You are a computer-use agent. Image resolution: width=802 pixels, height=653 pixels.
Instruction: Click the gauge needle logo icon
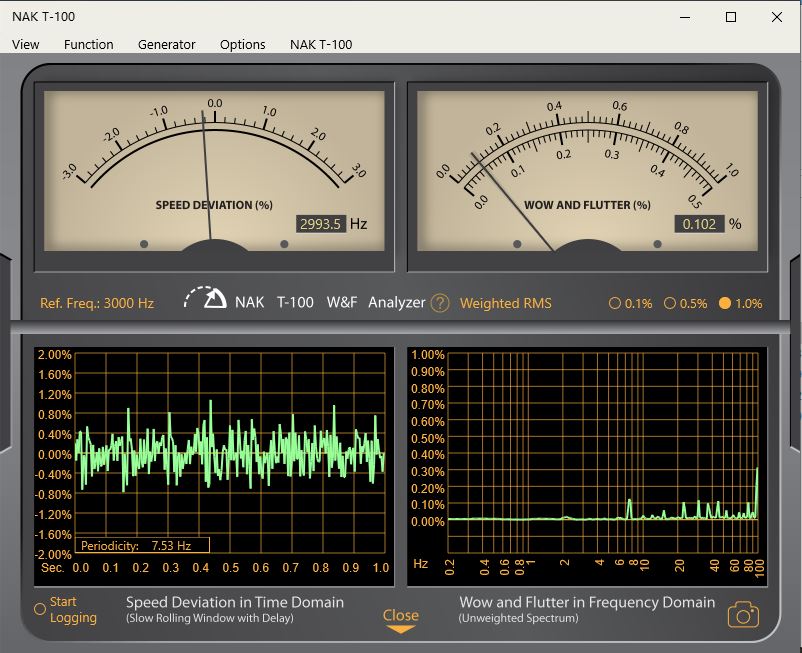(x=205, y=298)
